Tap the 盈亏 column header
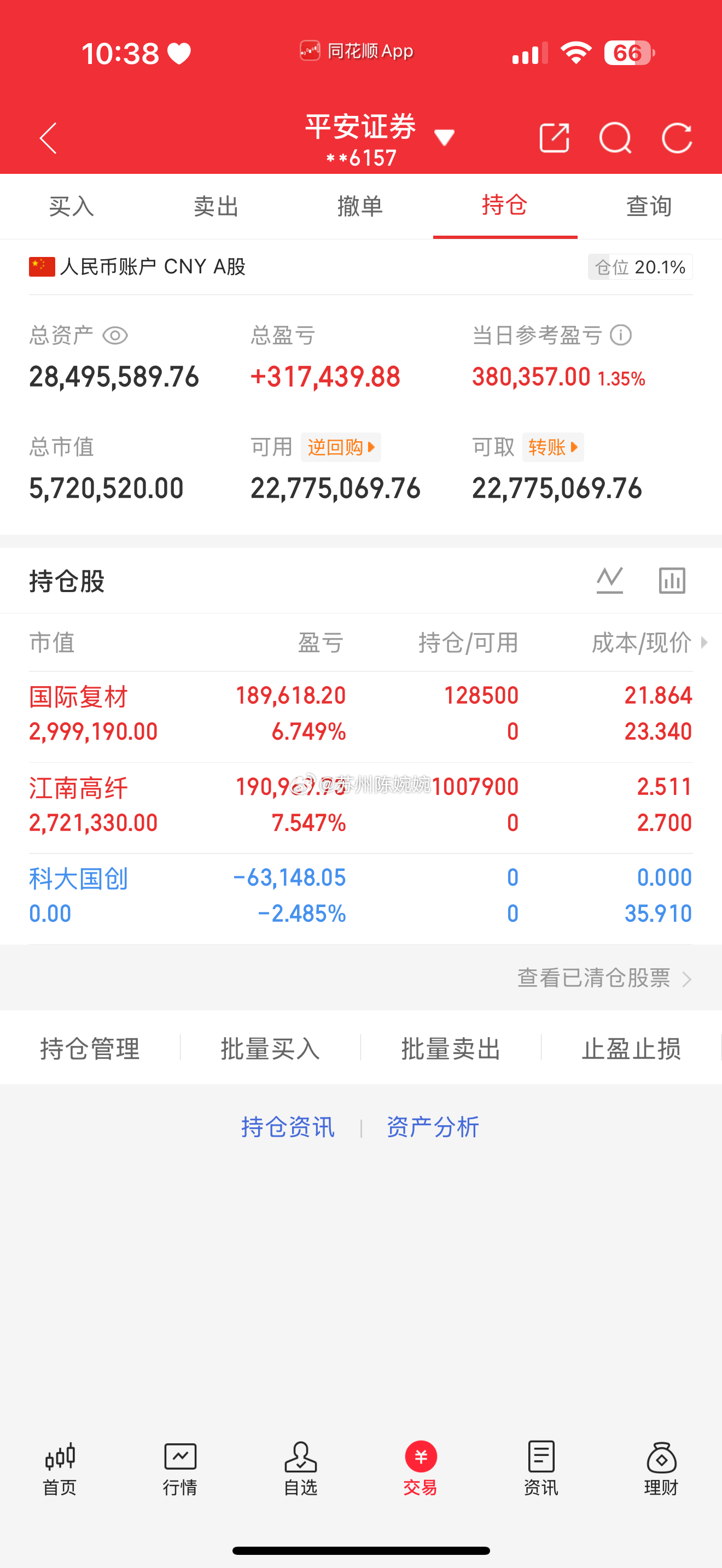This screenshot has height=1568, width=722. click(x=321, y=642)
